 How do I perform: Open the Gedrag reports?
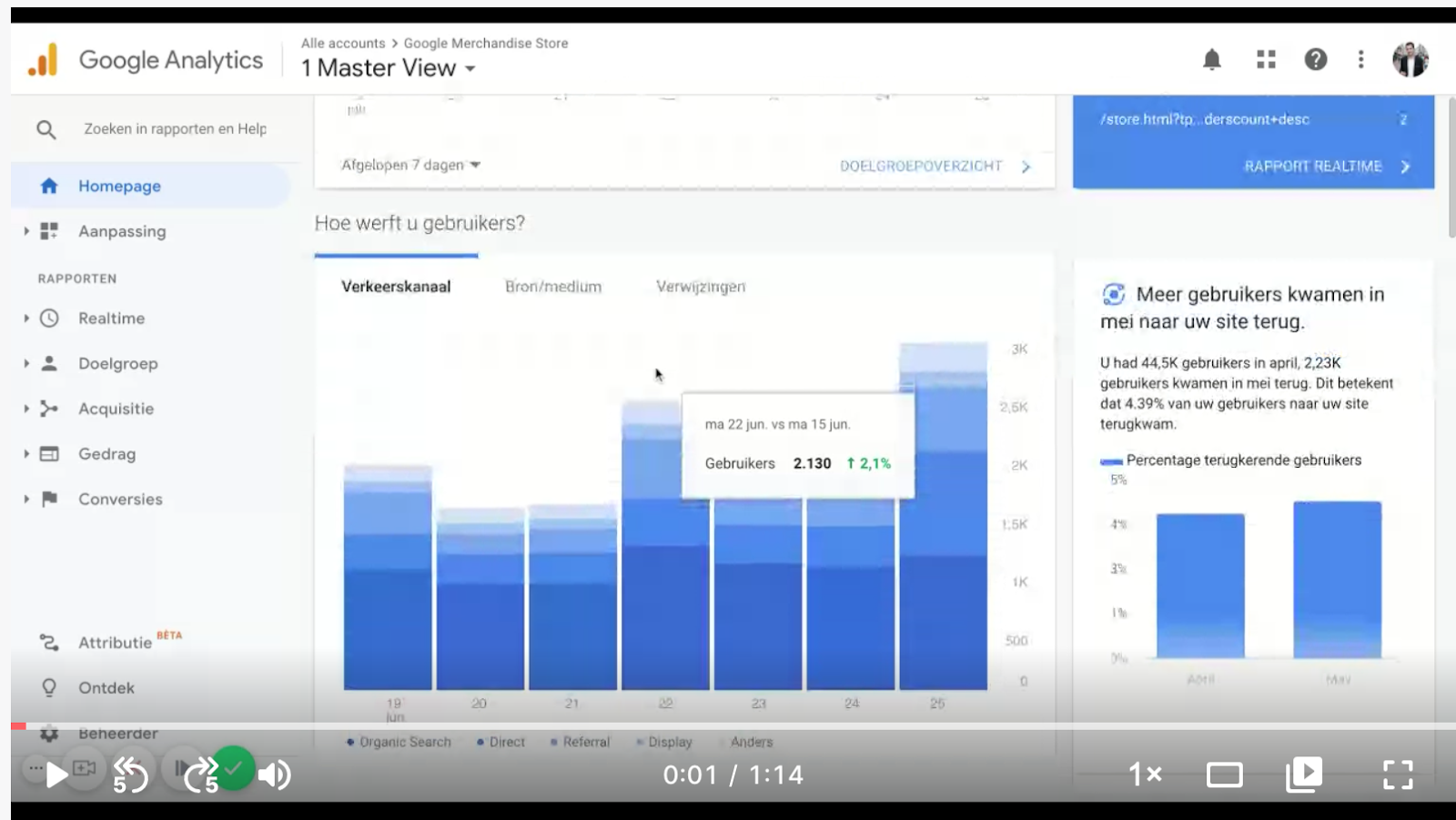point(106,453)
